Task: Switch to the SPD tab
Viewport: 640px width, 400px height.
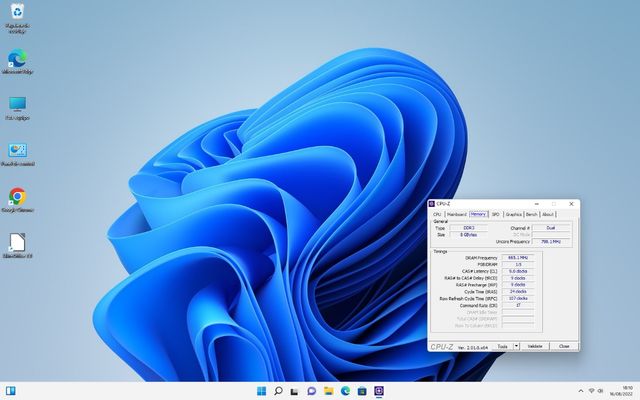Action: point(496,214)
